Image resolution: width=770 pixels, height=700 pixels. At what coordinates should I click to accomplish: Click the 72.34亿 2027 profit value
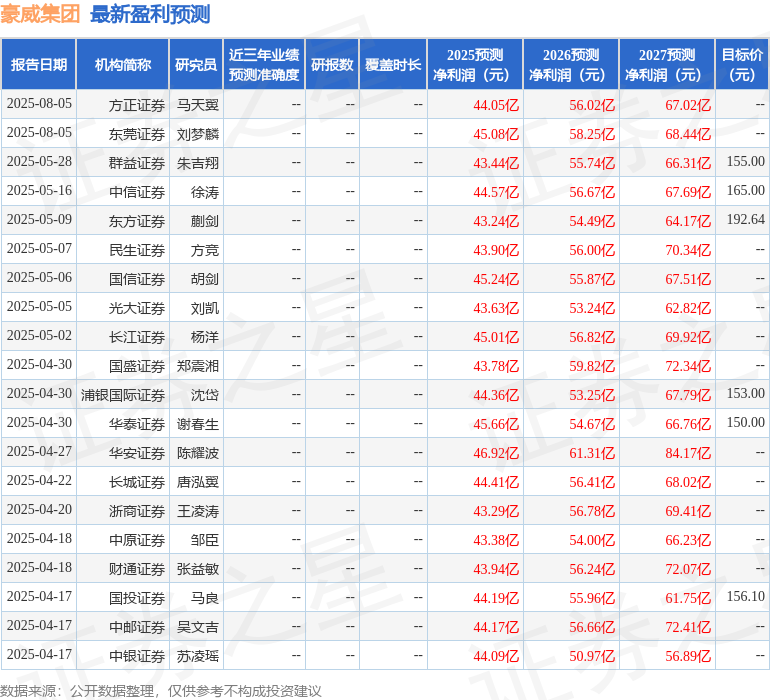coord(688,366)
